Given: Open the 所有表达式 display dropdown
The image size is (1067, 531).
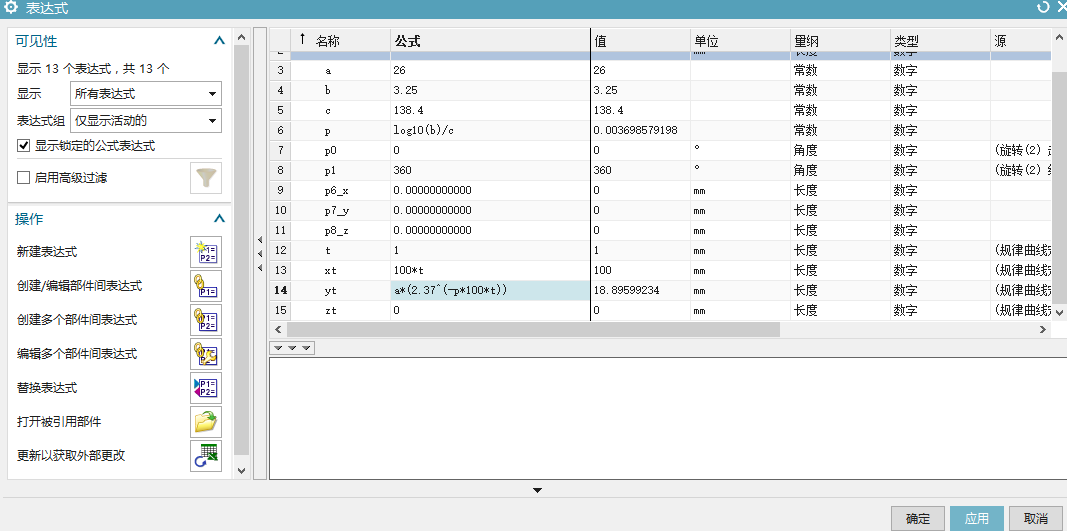Looking at the screenshot, I should [146, 94].
